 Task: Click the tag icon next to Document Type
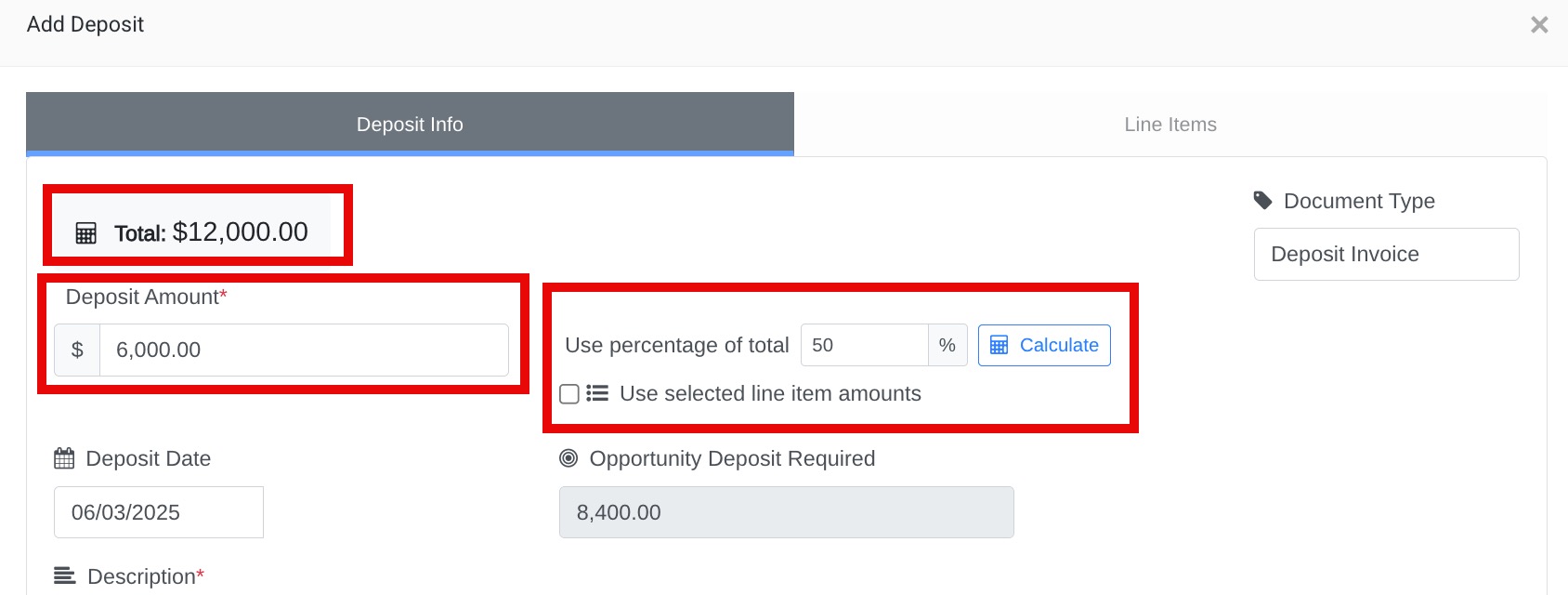click(1262, 200)
